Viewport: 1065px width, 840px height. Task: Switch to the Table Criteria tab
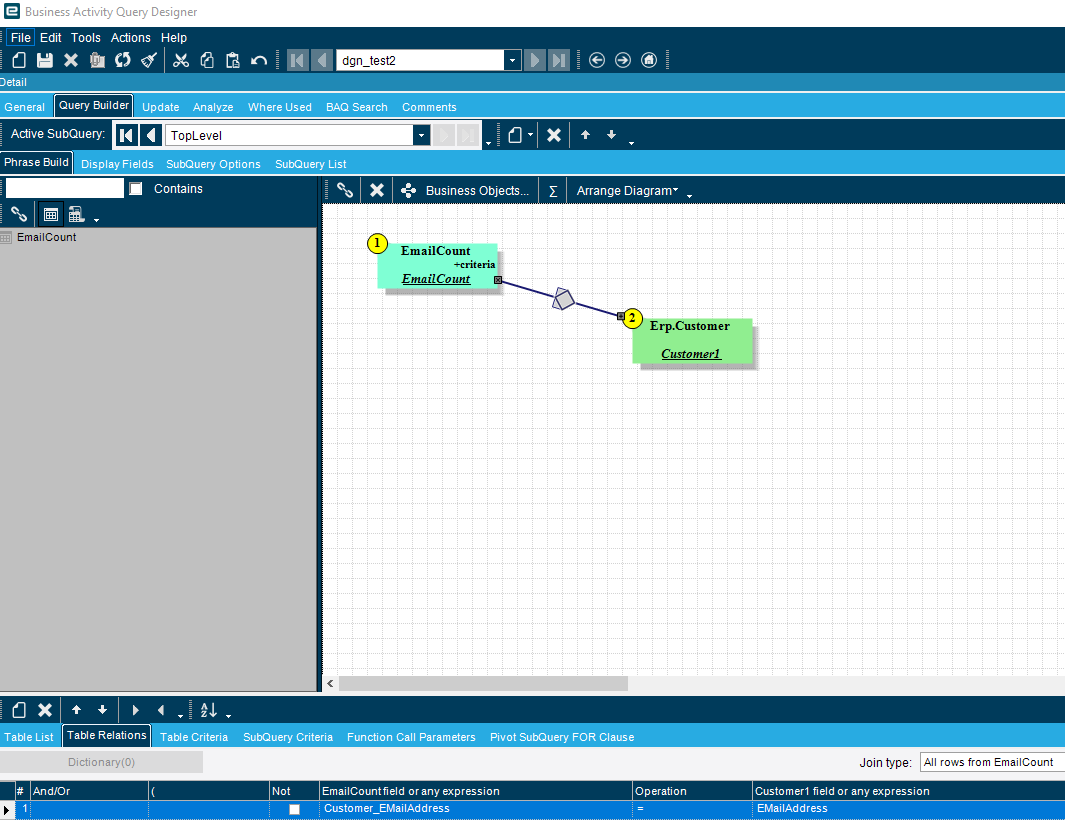click(x=194, y=737)
